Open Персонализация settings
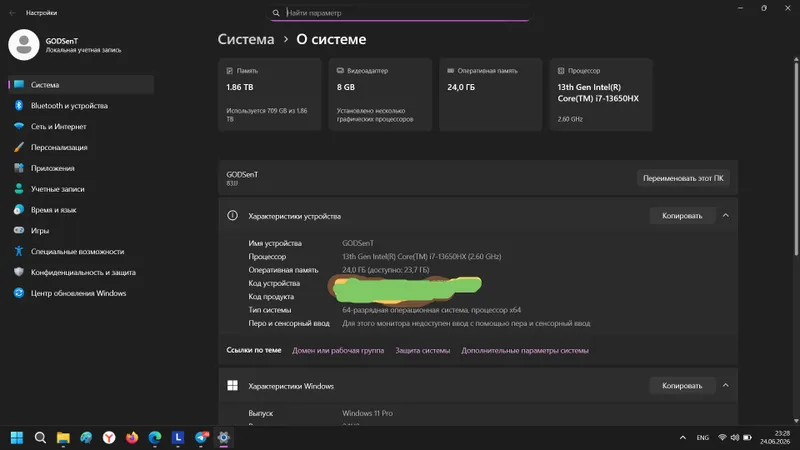 (81, 147)
